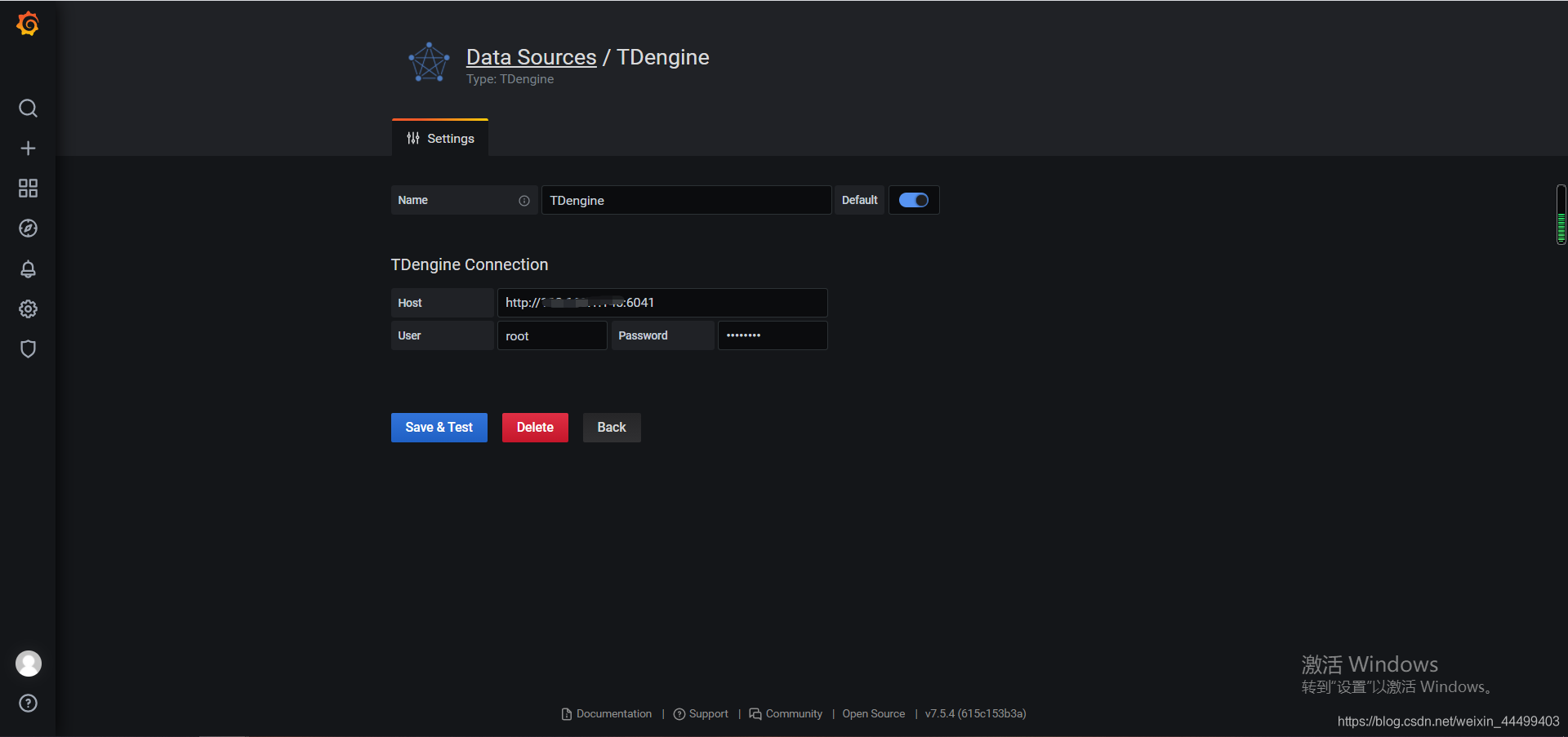
Task: Open the user profile avatar
Action: pos(29,664)
